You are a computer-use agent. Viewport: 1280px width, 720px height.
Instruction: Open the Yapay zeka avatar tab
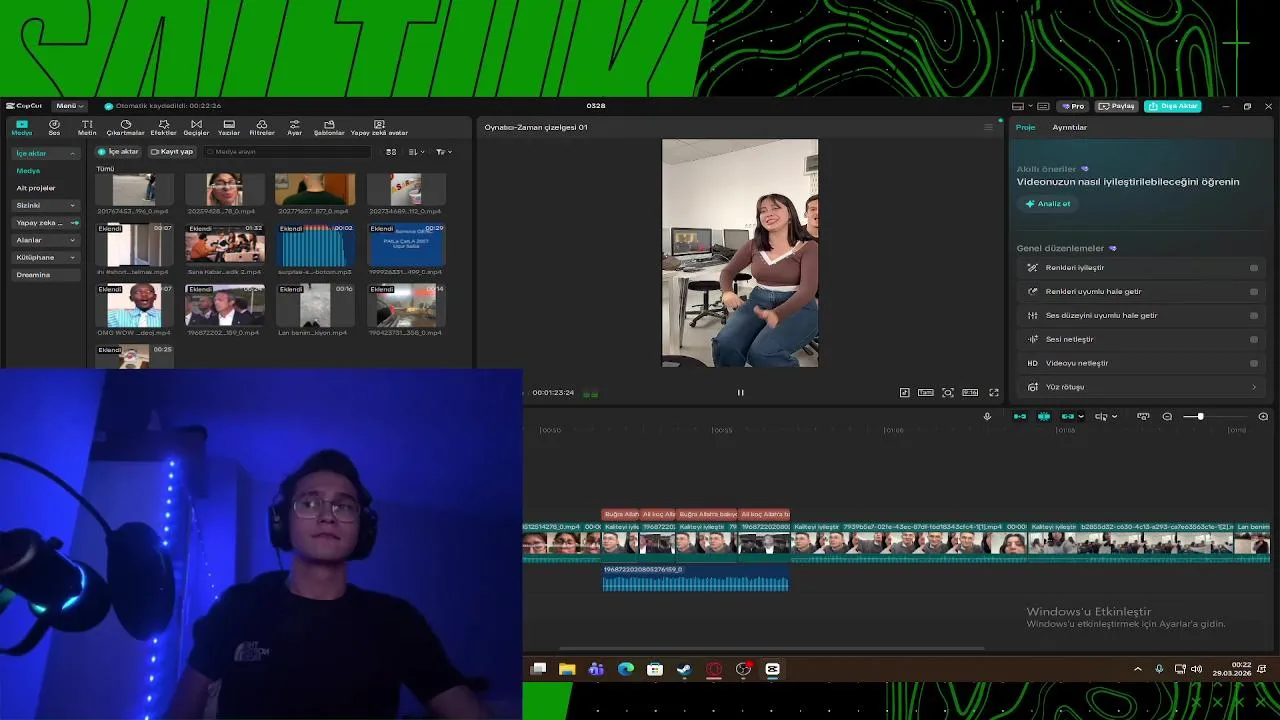[379, 127]
